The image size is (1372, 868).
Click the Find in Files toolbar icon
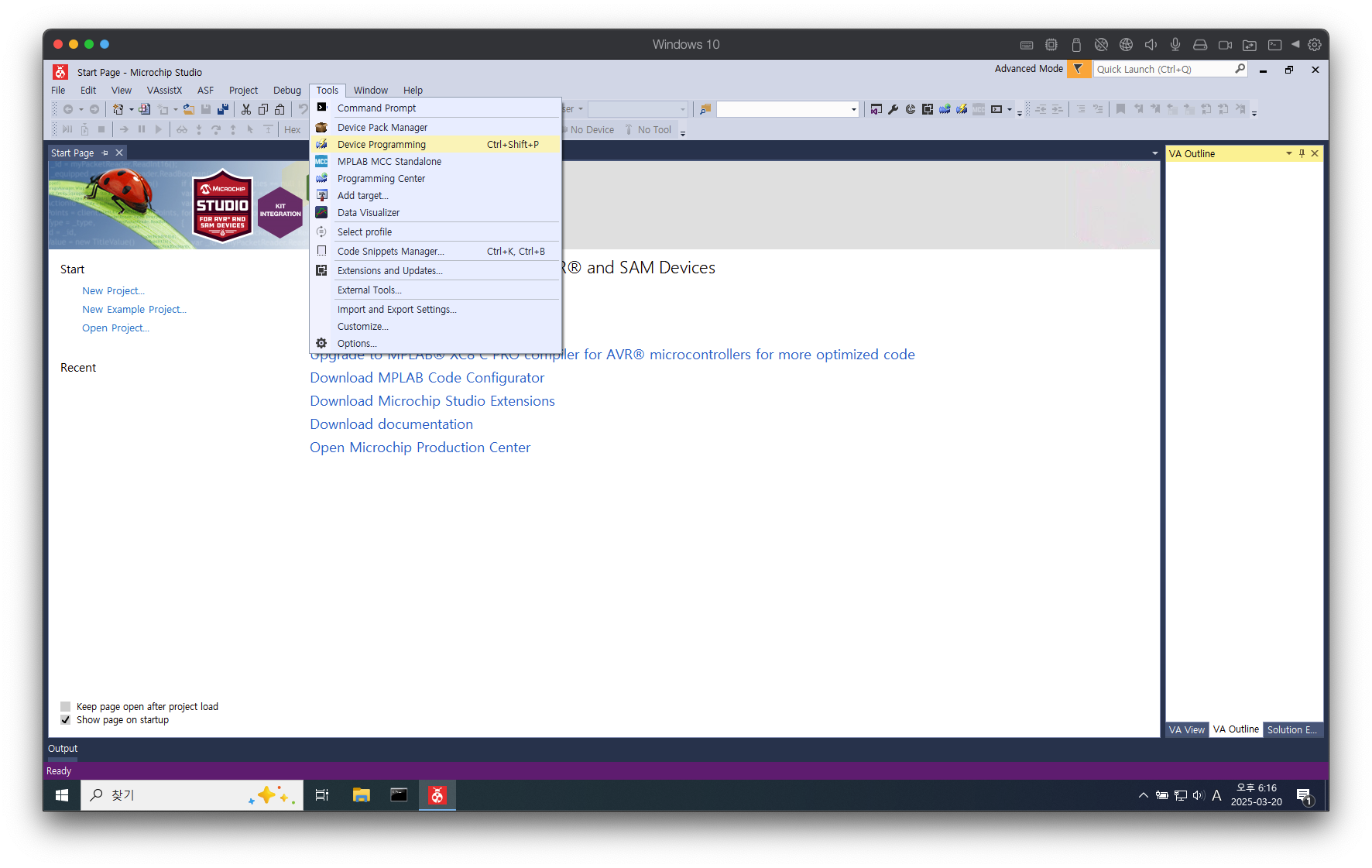(x=705, y=109)
